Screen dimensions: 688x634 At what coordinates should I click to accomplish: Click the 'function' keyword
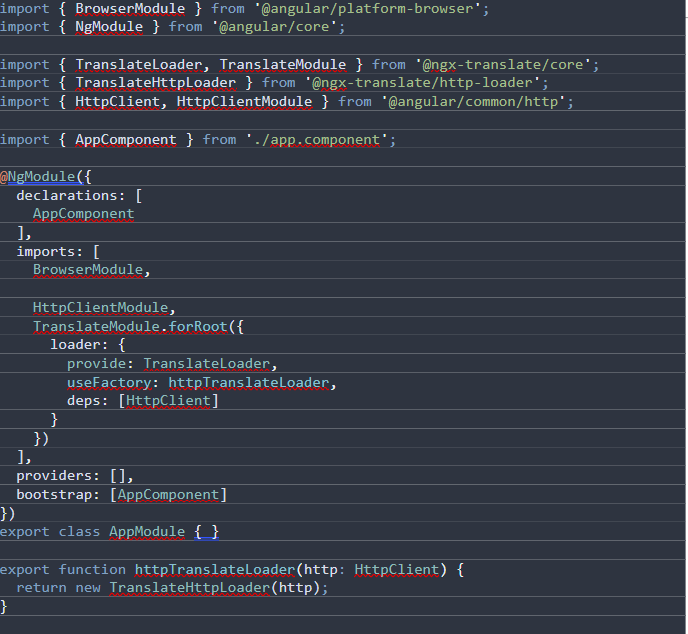coord(93,570)
